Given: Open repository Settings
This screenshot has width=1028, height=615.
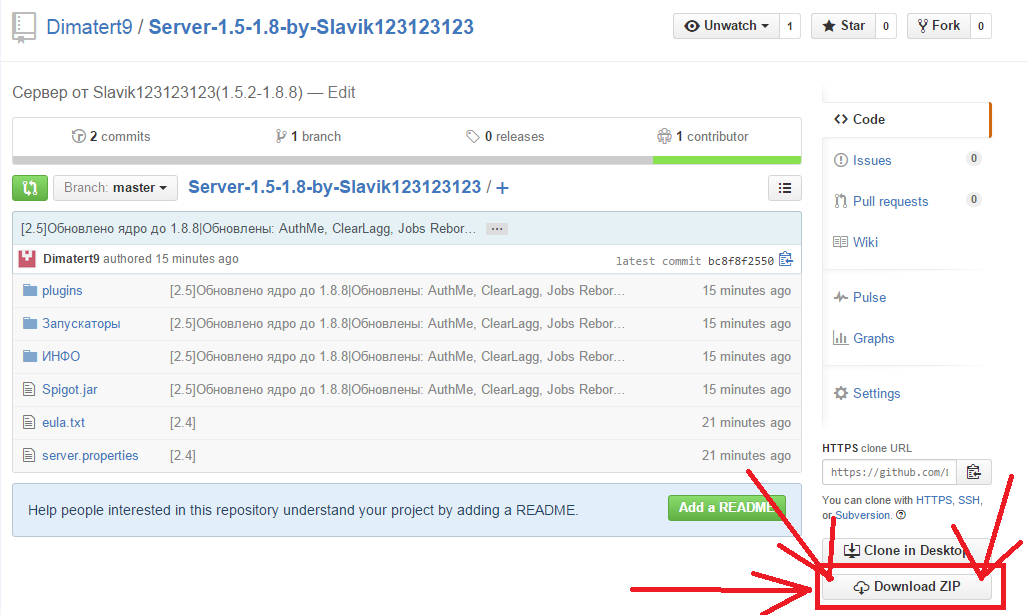Looking at the screenshot, I should coord(877,393).
